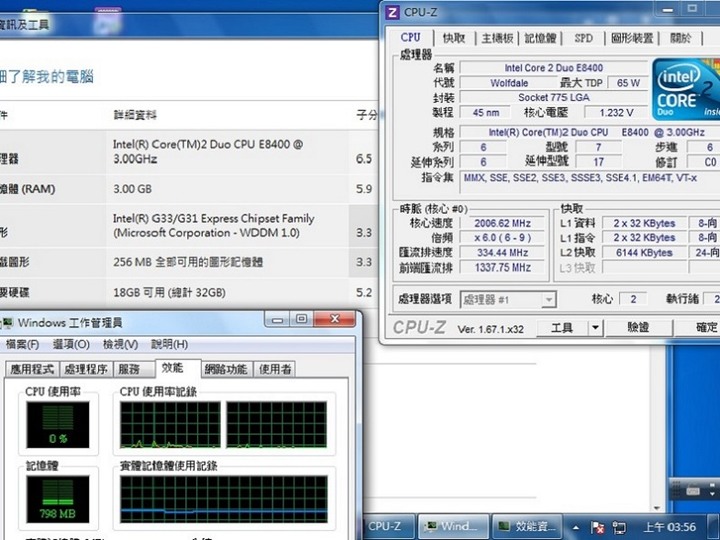Click the scrollbar down arrow in performance window

click(657, 508)
